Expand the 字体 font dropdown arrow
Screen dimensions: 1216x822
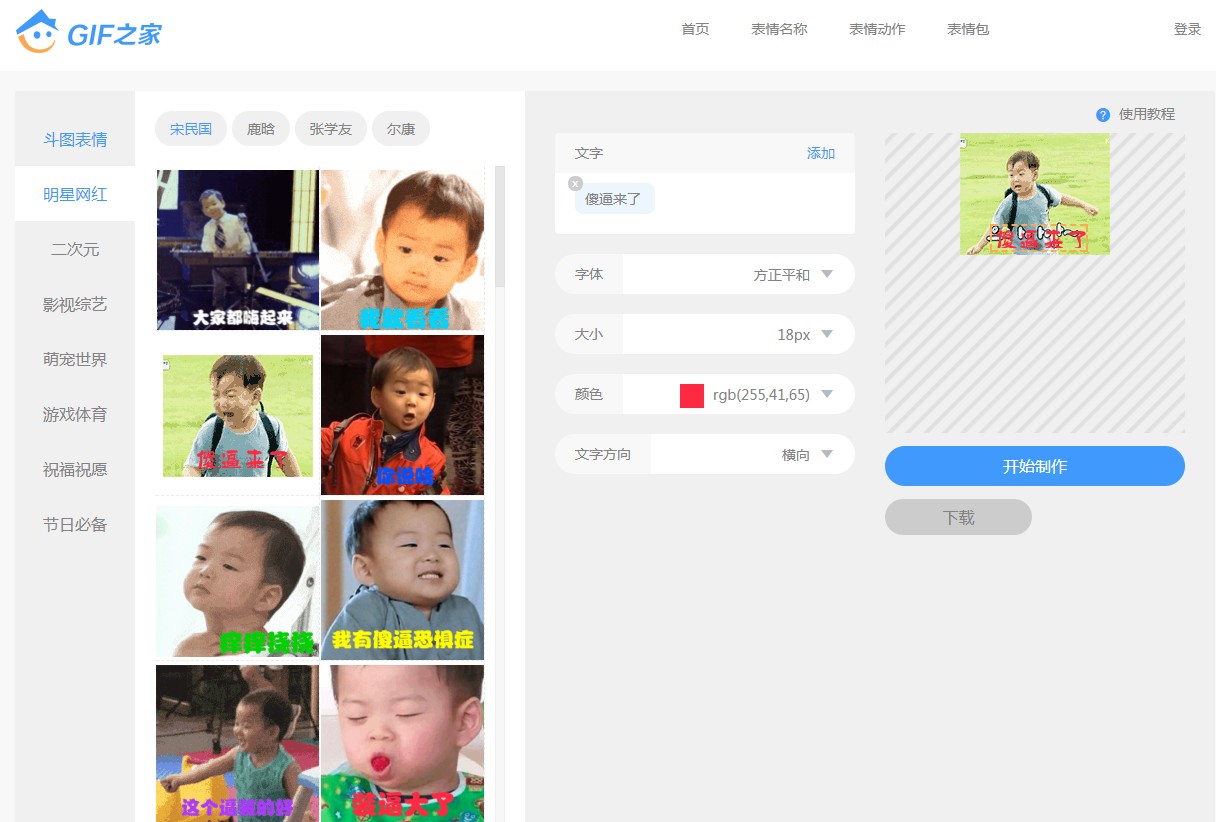tap(826, 274)
